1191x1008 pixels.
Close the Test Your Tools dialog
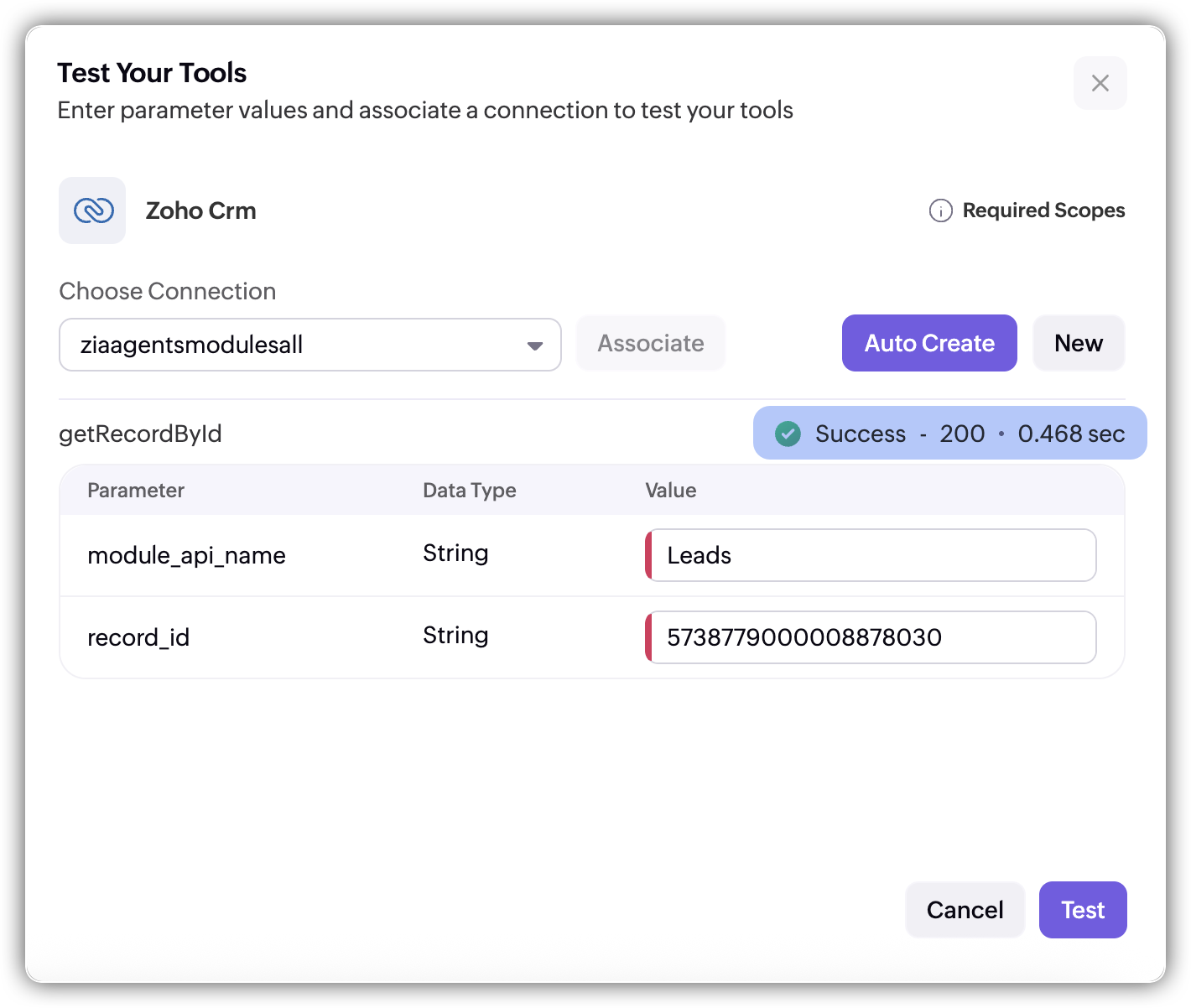click(1100, 83)
